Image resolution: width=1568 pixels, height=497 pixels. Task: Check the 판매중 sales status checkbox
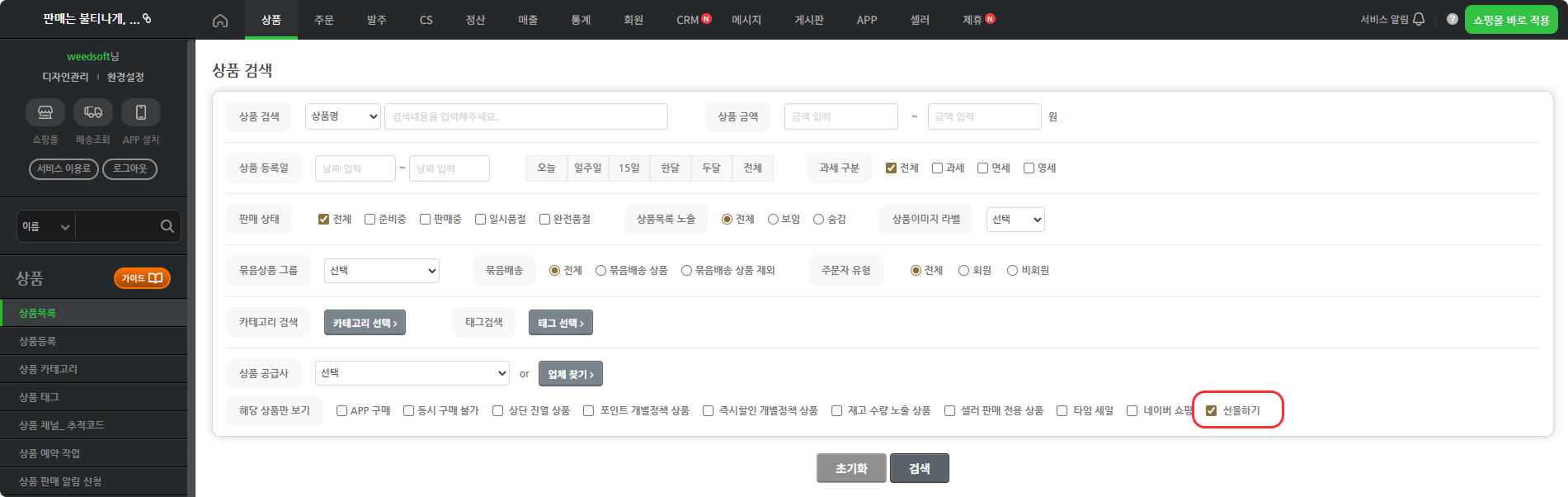click(x=426, y=220)
